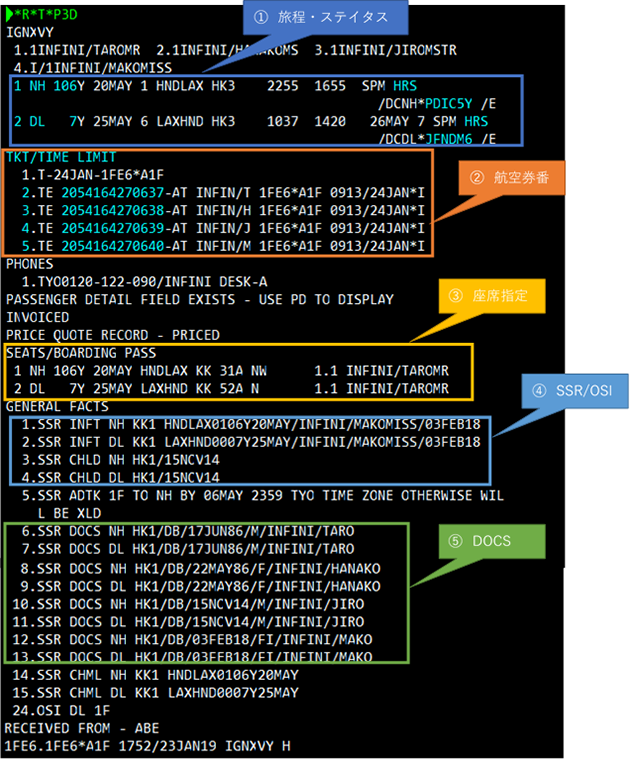The height and width of the screenshot is (759, 630).
Task: Click the GENERAL FACTS header
Action: click(57, 407)
